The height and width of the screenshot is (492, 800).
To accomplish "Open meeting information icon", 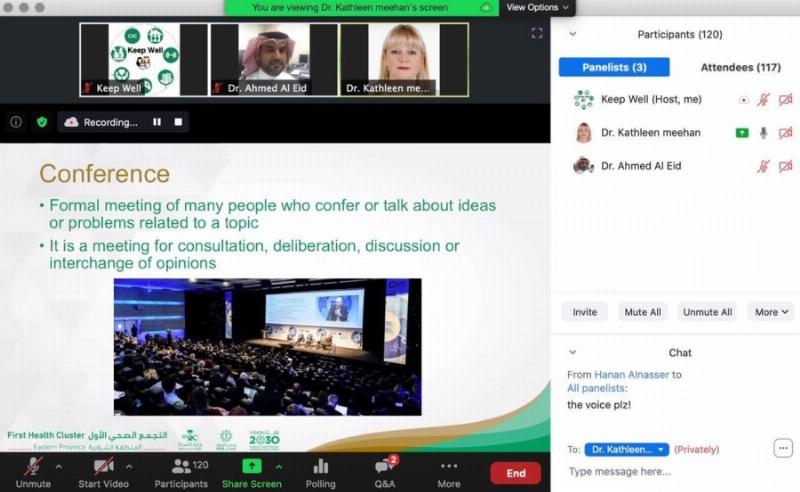I will 16,122.
